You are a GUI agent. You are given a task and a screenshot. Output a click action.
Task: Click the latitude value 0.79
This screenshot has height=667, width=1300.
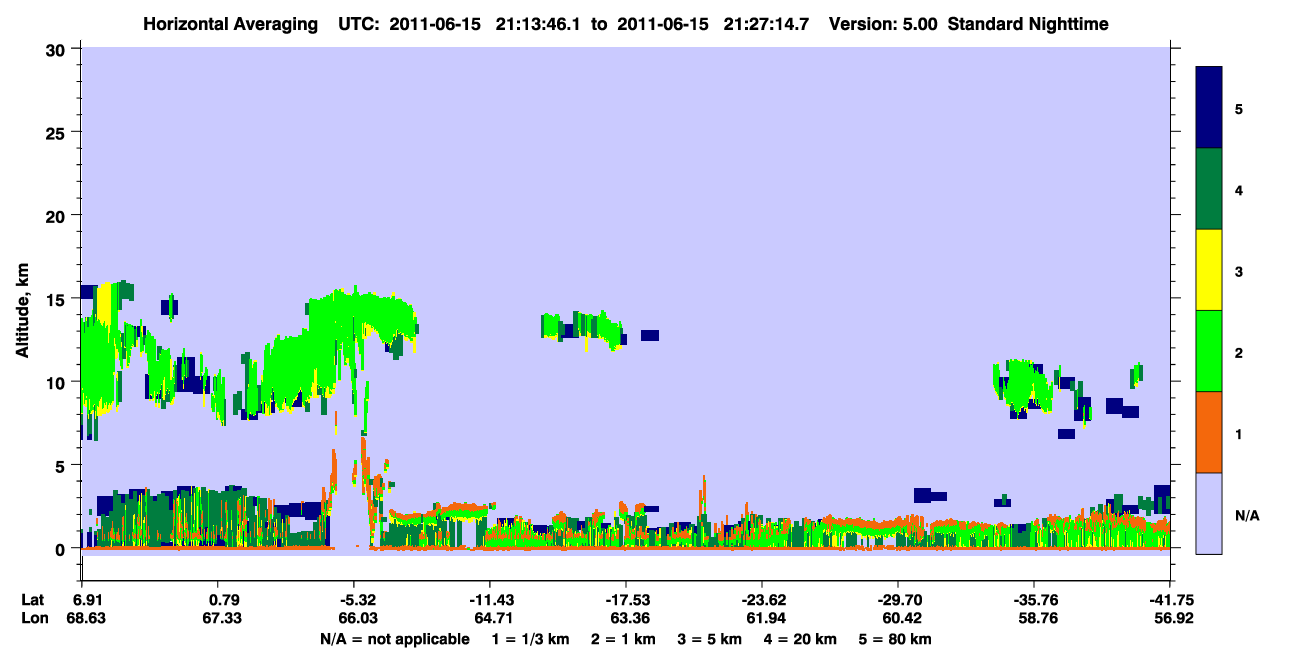tap(224, 600)
